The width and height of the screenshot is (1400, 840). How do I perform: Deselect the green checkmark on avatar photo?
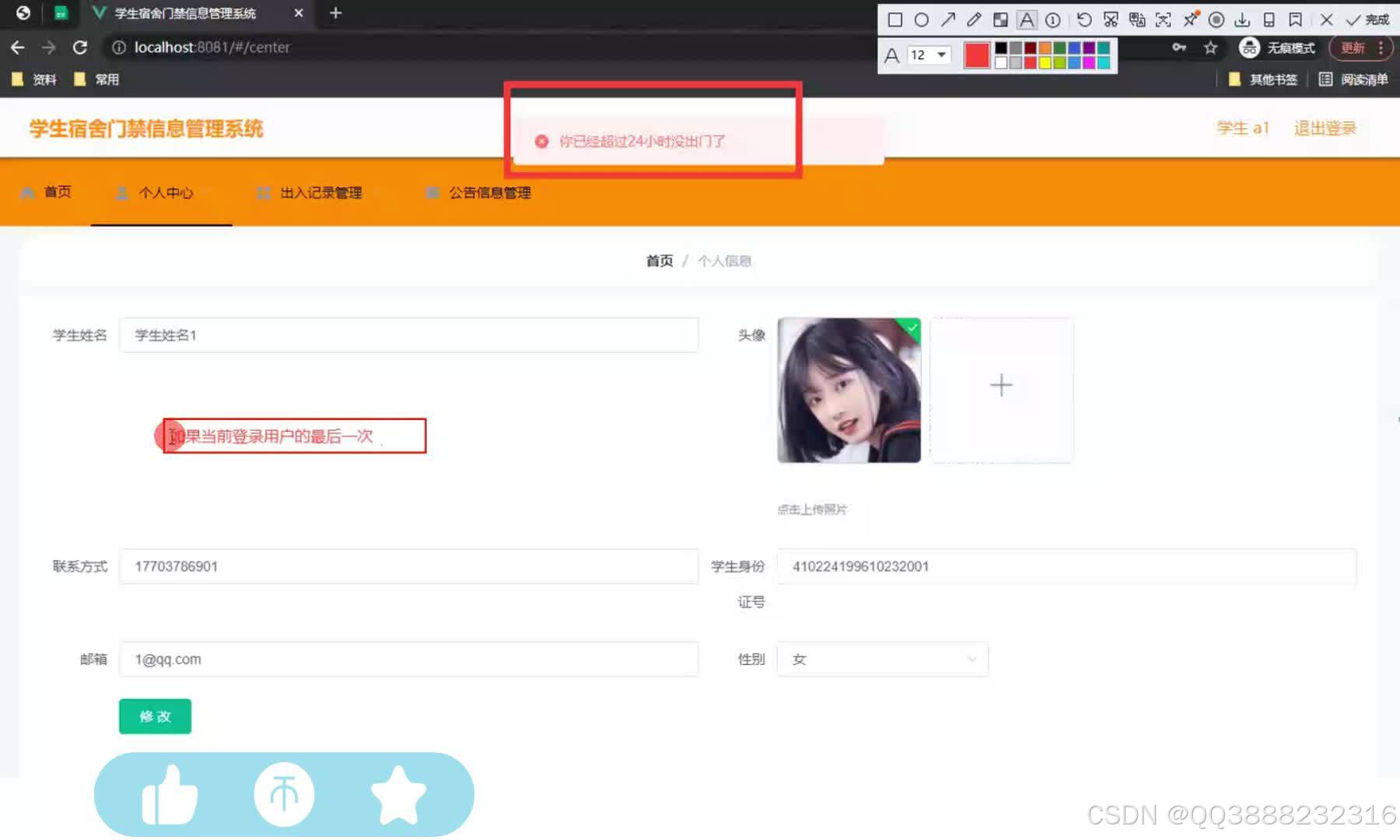910,328
